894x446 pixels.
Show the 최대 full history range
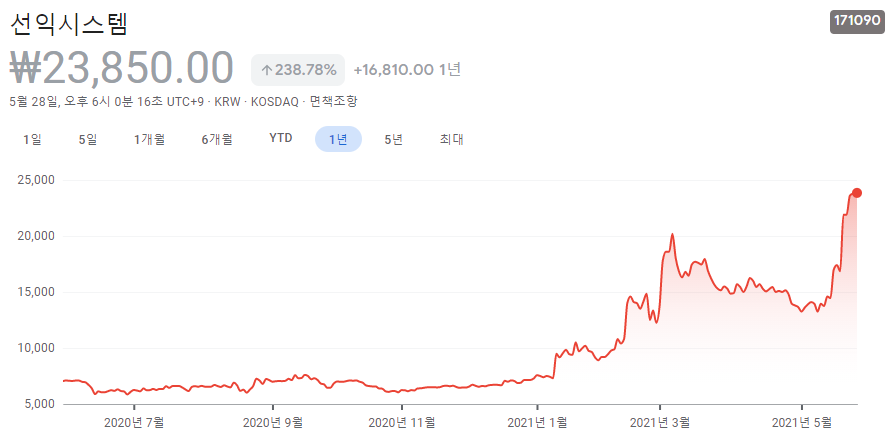click(451, 139)
